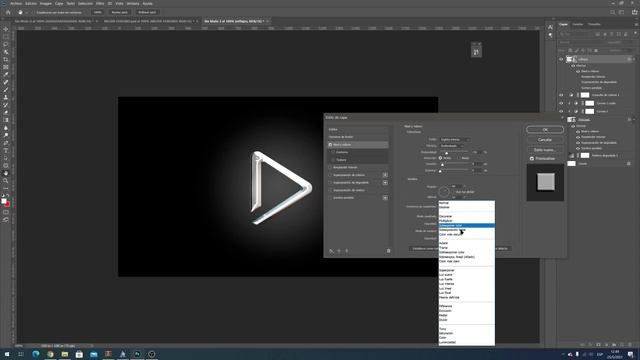The image size is (640, 360).
Task: Select the Rectangular Marquee tool
Action: (x=6, y=37)
